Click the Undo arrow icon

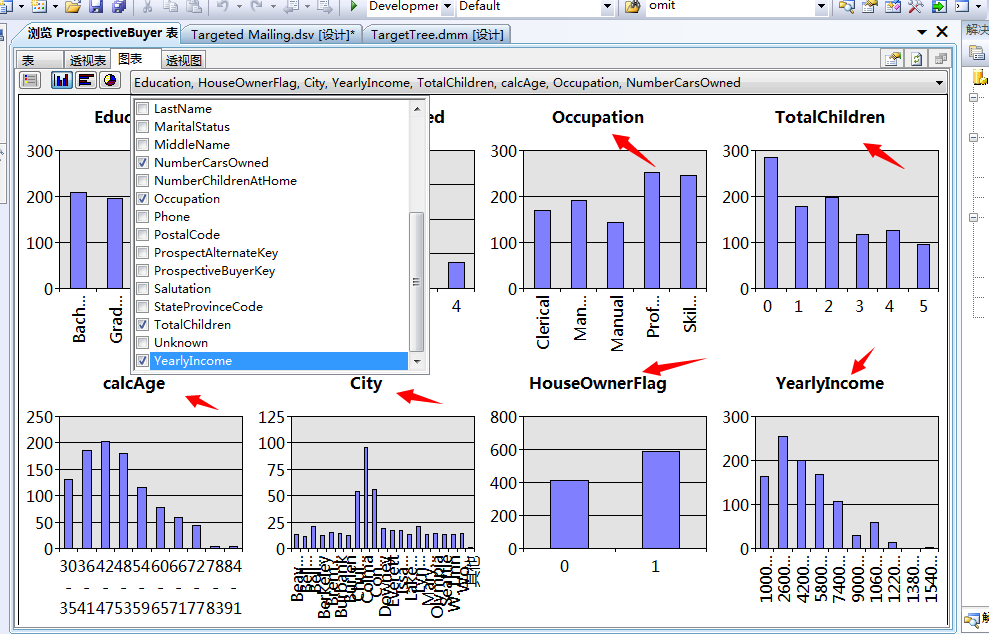[x=223, y=6]
